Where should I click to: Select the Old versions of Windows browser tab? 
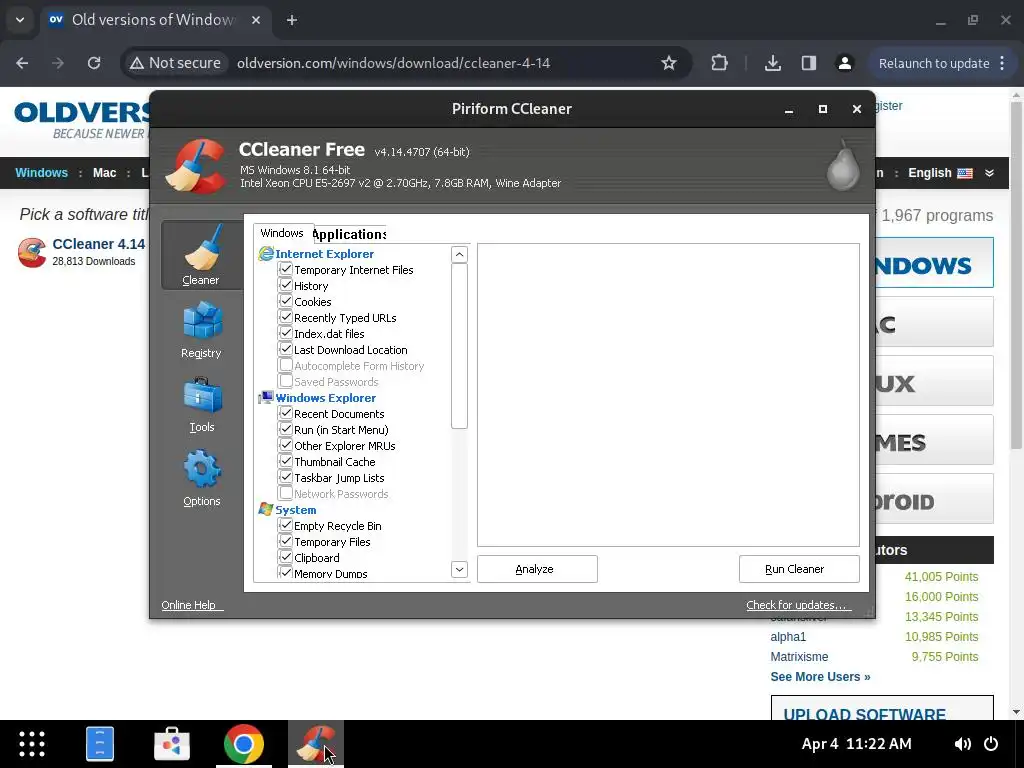point(155,20)
